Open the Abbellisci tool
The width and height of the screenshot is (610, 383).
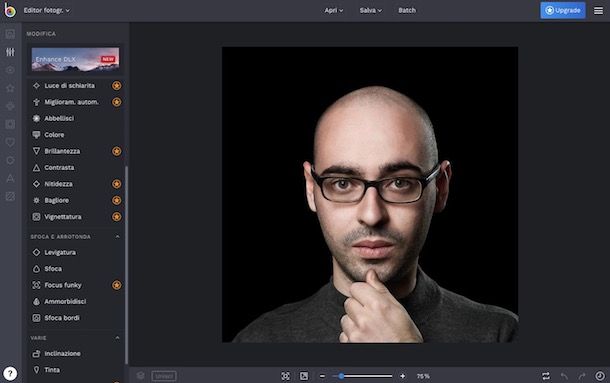point(76,118)
